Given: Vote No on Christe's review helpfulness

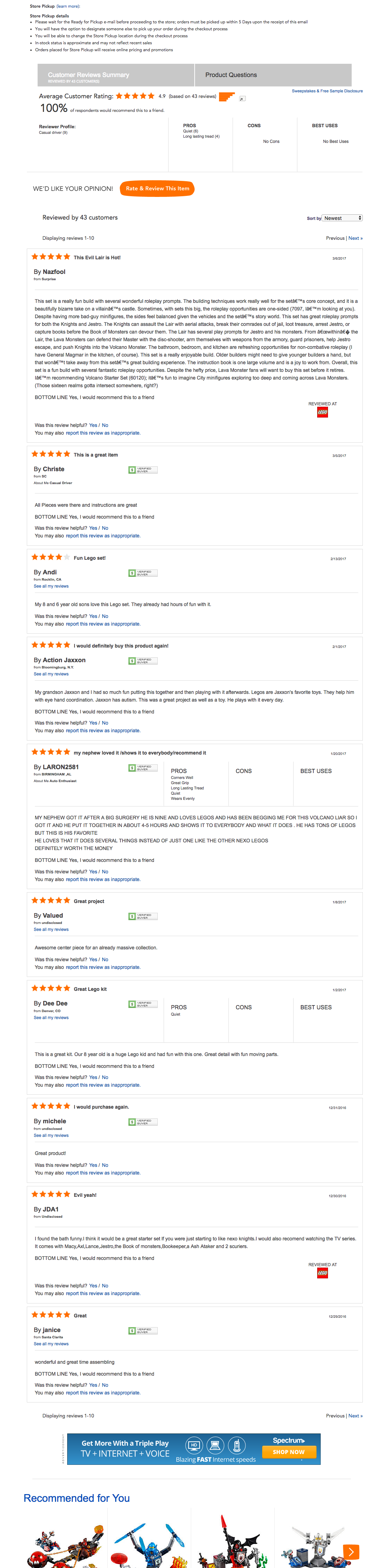Looking at the screenshot, I should [105, 528].
